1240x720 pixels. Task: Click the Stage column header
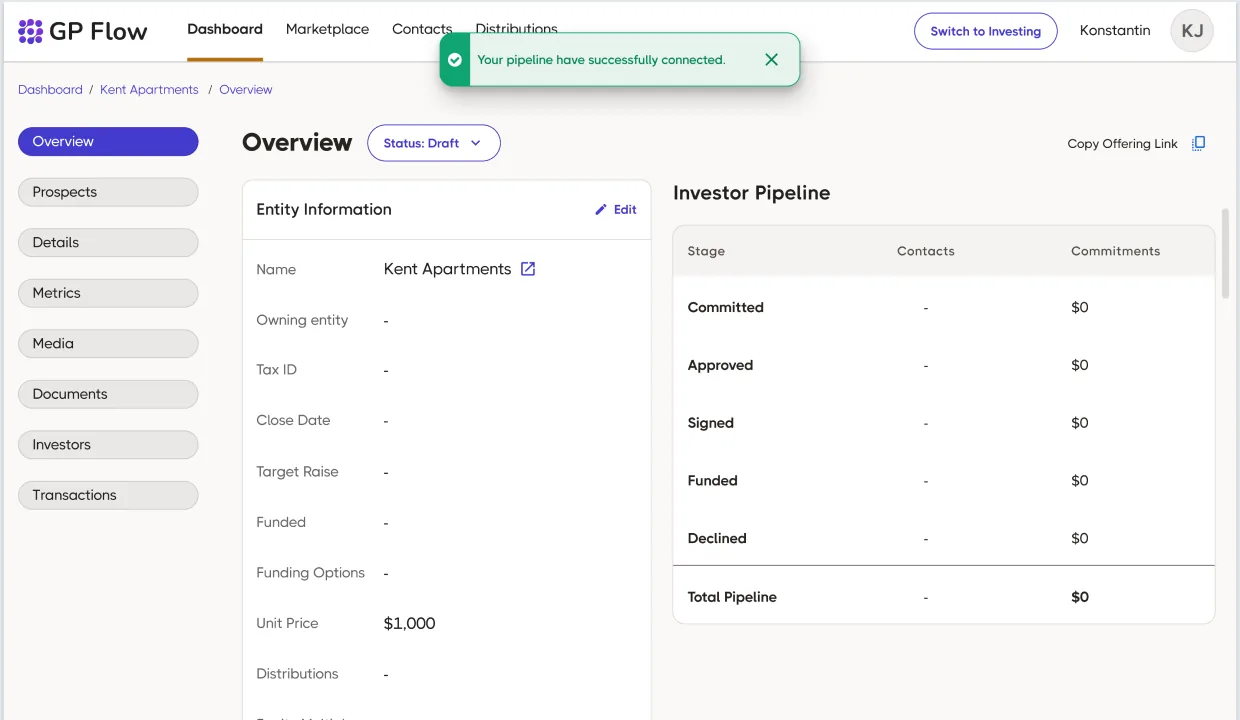coord(706,251)
